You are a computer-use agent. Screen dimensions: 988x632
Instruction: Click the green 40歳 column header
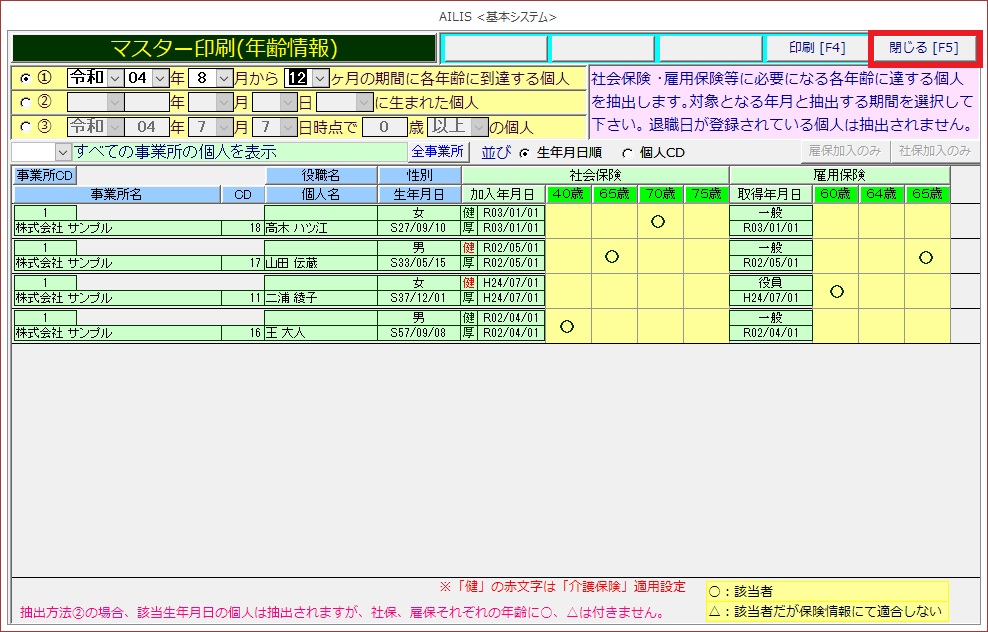pyautogui.click(x=568, y=194)
